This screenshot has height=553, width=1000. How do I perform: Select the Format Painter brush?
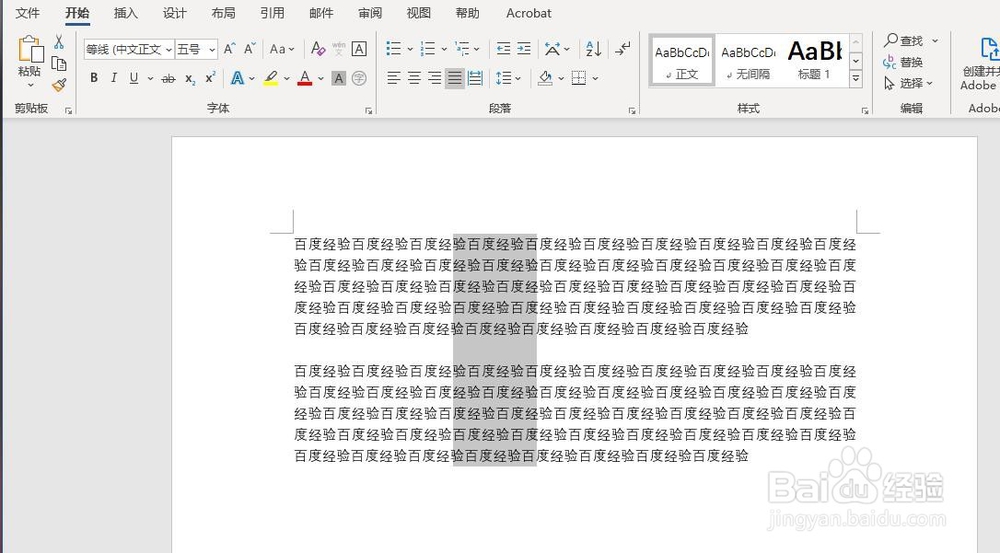point(59,85)
